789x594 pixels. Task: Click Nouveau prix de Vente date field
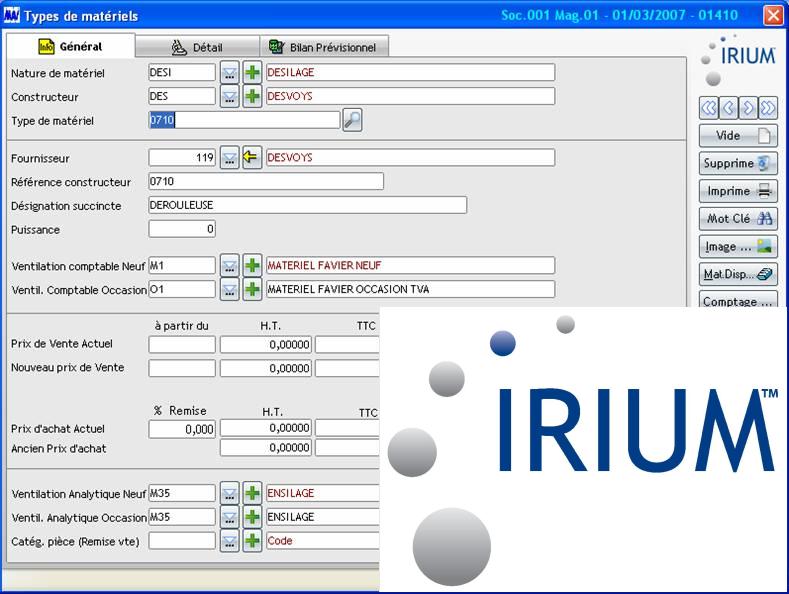(x=182, y=368)
